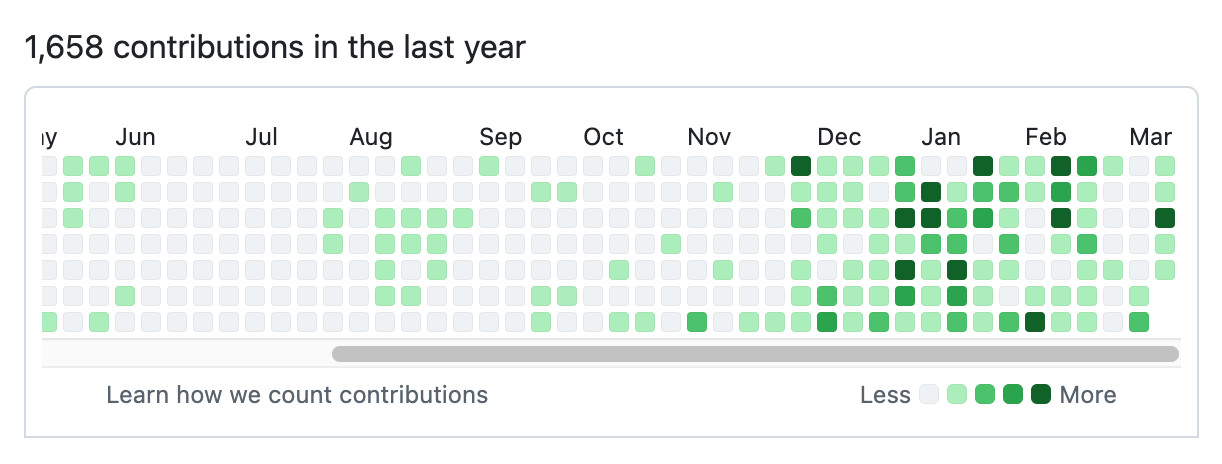The image size is (1222, 464).
Task: Click the darkest green swatch next to 'More'
Action: [1041, 395]
